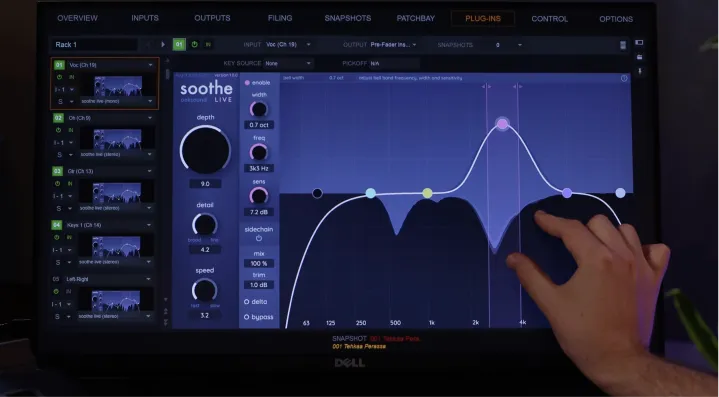Expand the KEY SOURCE None dropdown

(288, 63)
